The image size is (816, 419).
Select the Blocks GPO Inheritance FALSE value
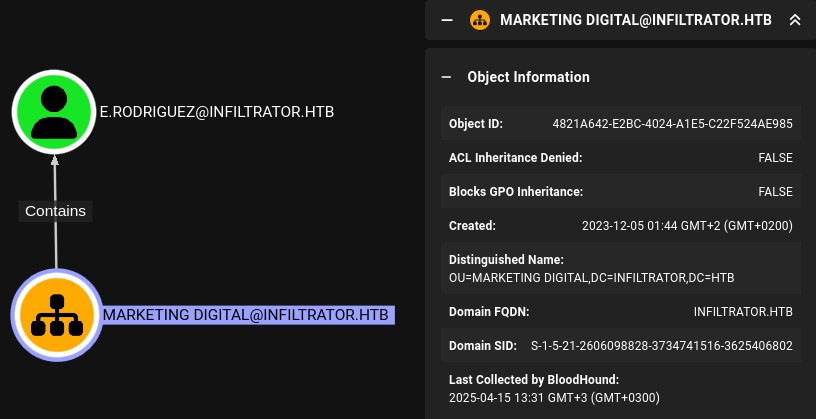point(775,192)
